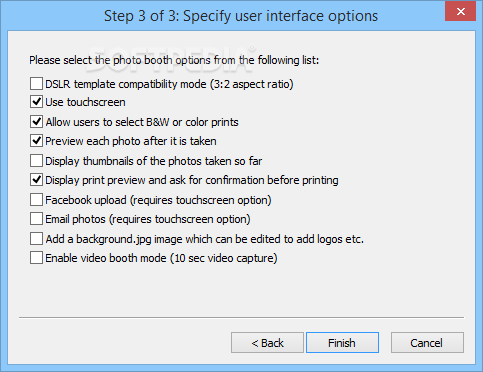Click the Finish button
This screenshot has height=372, width=483.
[x=342, y=342]
